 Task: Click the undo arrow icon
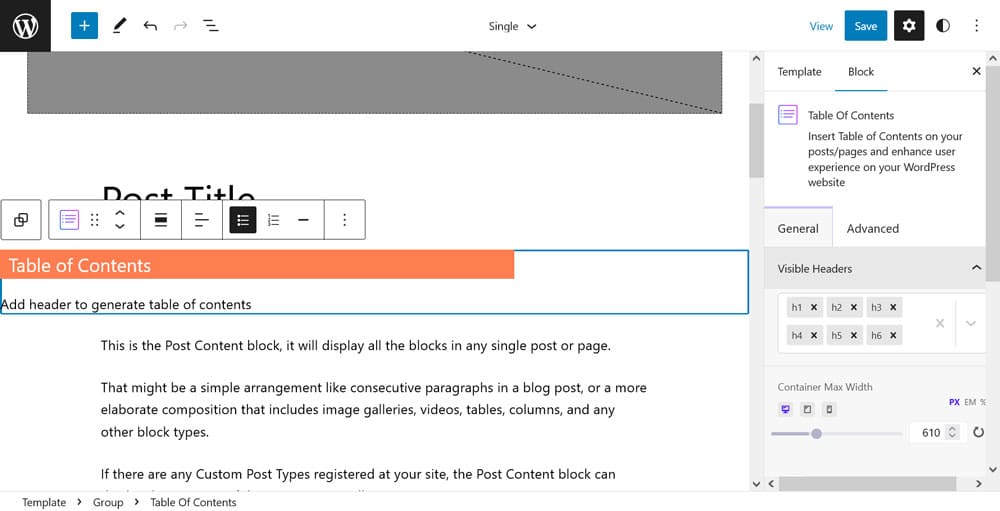point(150,26)
